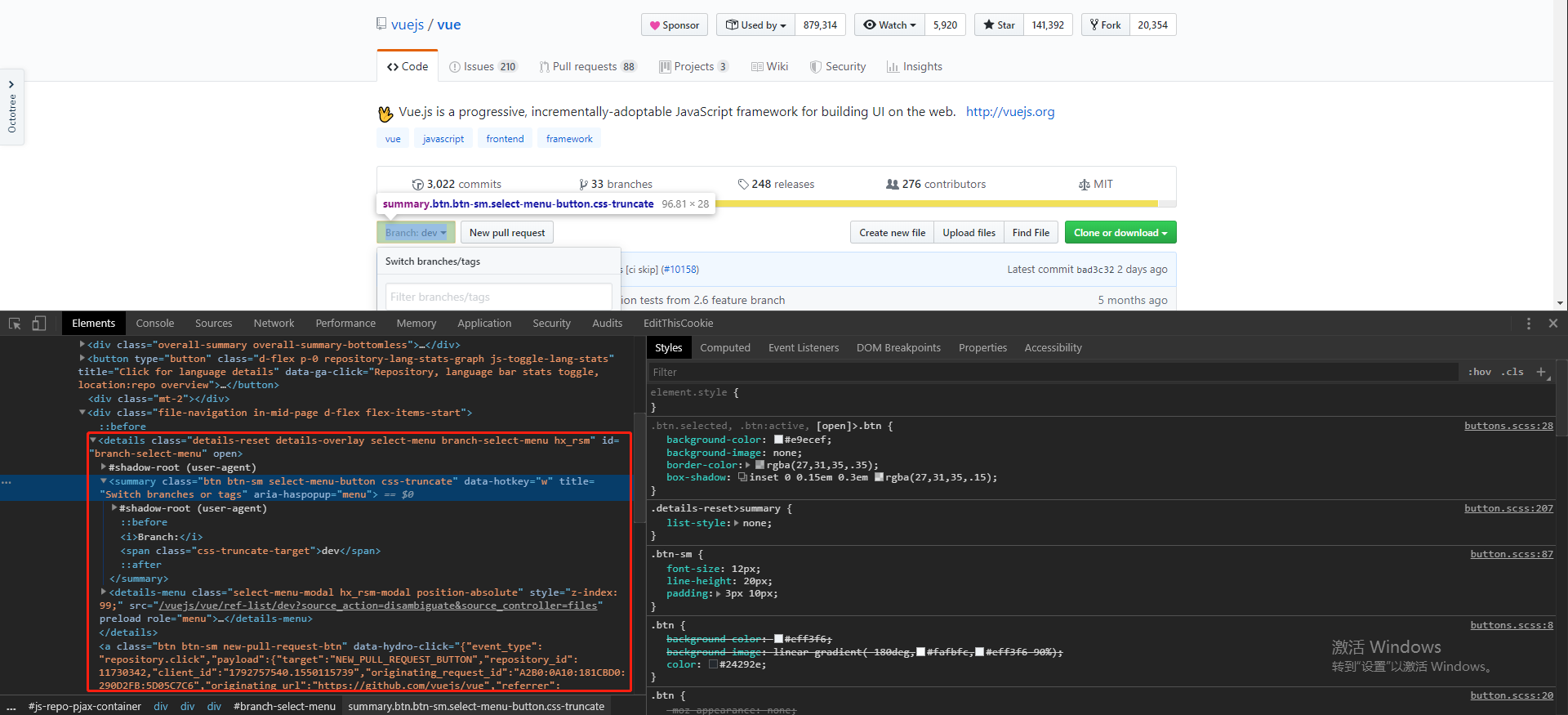1568x715 pixels.
Task: Toggle the device toolbar in DevTools
Action: 38,324
